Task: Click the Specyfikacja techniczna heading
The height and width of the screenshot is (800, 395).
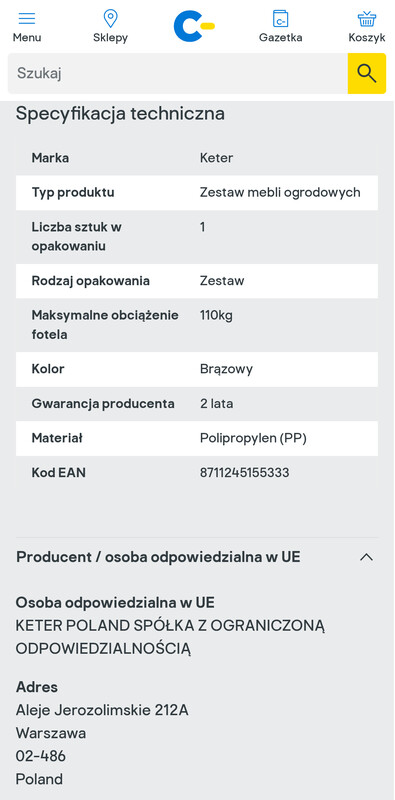Action: (120, 113)
